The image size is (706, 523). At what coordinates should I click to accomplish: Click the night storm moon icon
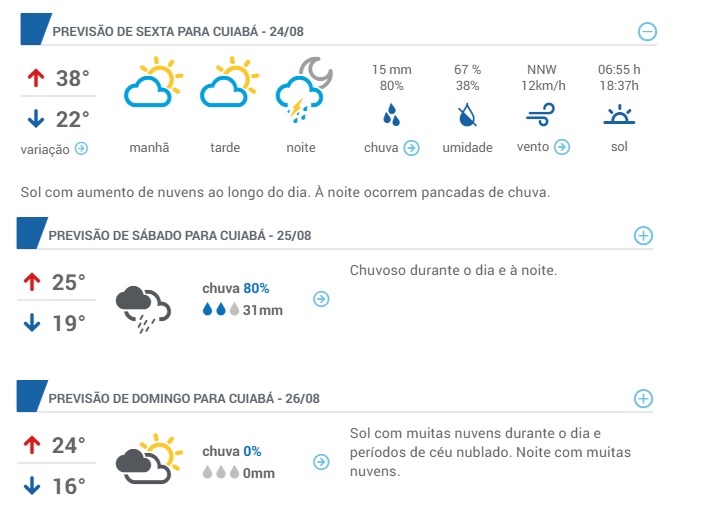pyautogui.click(x=301, y=88)
